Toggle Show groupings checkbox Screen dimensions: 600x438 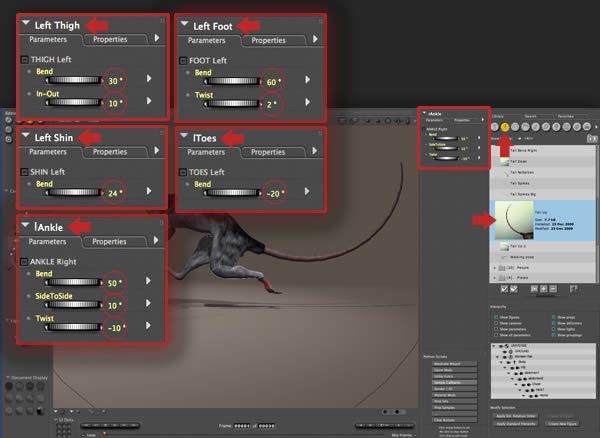coord(554,335)
